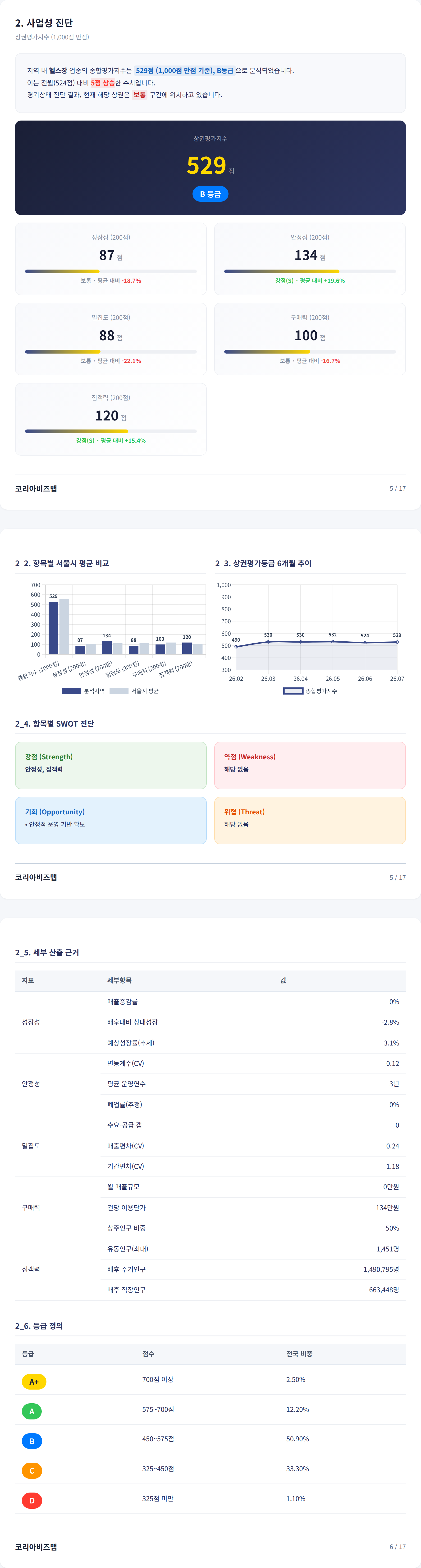Viewport: 421px width, 1568px height.
Task: Click the '배후대비 상대성장' row label
Action: pos(133,1023)
